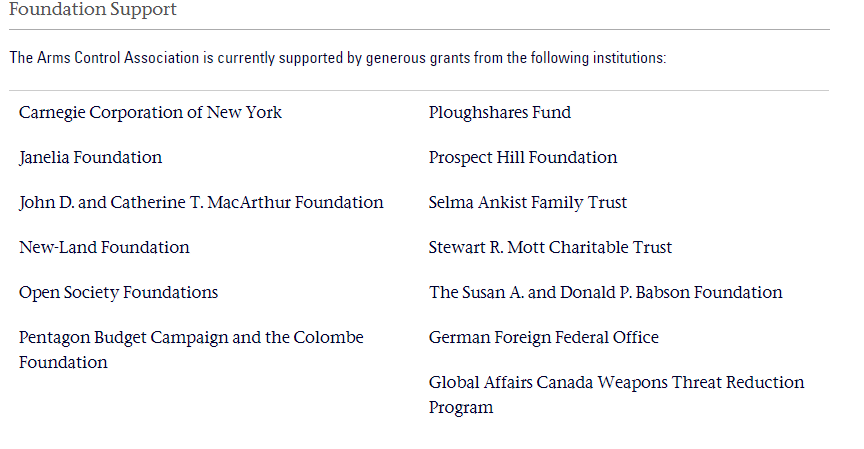Open John D. and Catherine T. MacArthur Foundation
Screen dimensions: 864x449
coord(201,203)
